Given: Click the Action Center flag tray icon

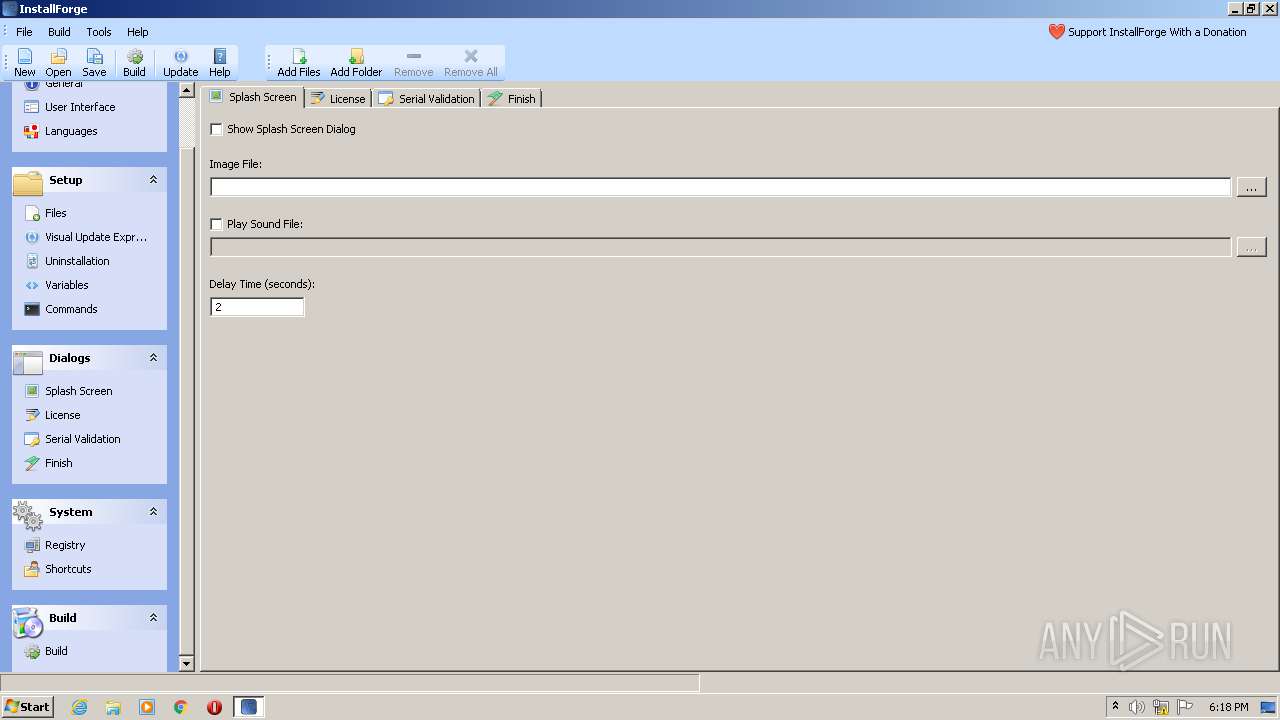Looking at the screenshot, I should coord(1186,707).
